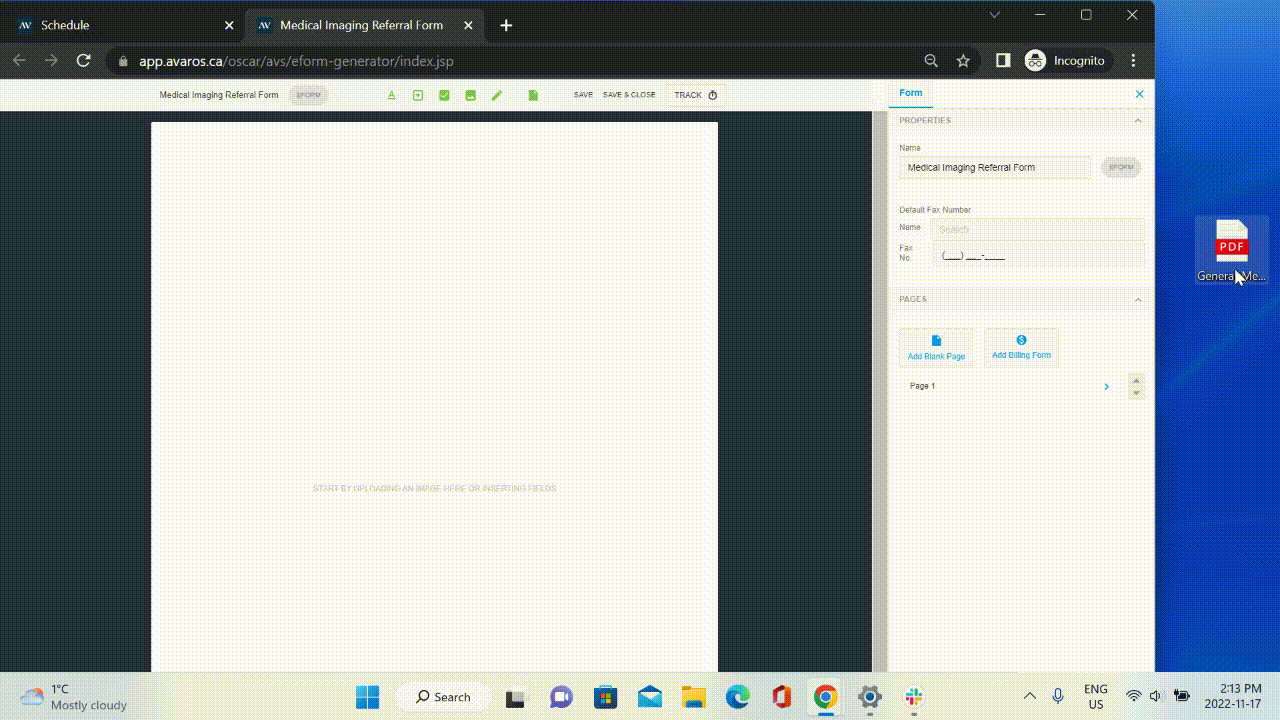Click the EFORM tag in toolbar
The width and height of the screenshot is (1280, 720).
pyautogui.click(x=308, y=95)
